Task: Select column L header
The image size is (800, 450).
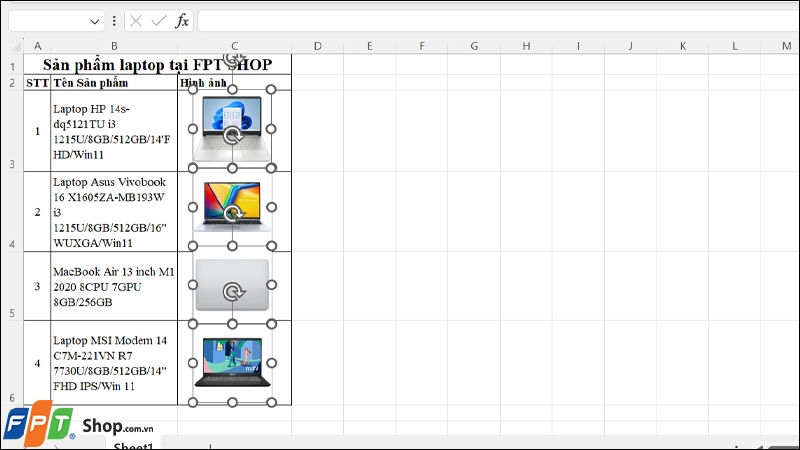Action: point(735,46)
